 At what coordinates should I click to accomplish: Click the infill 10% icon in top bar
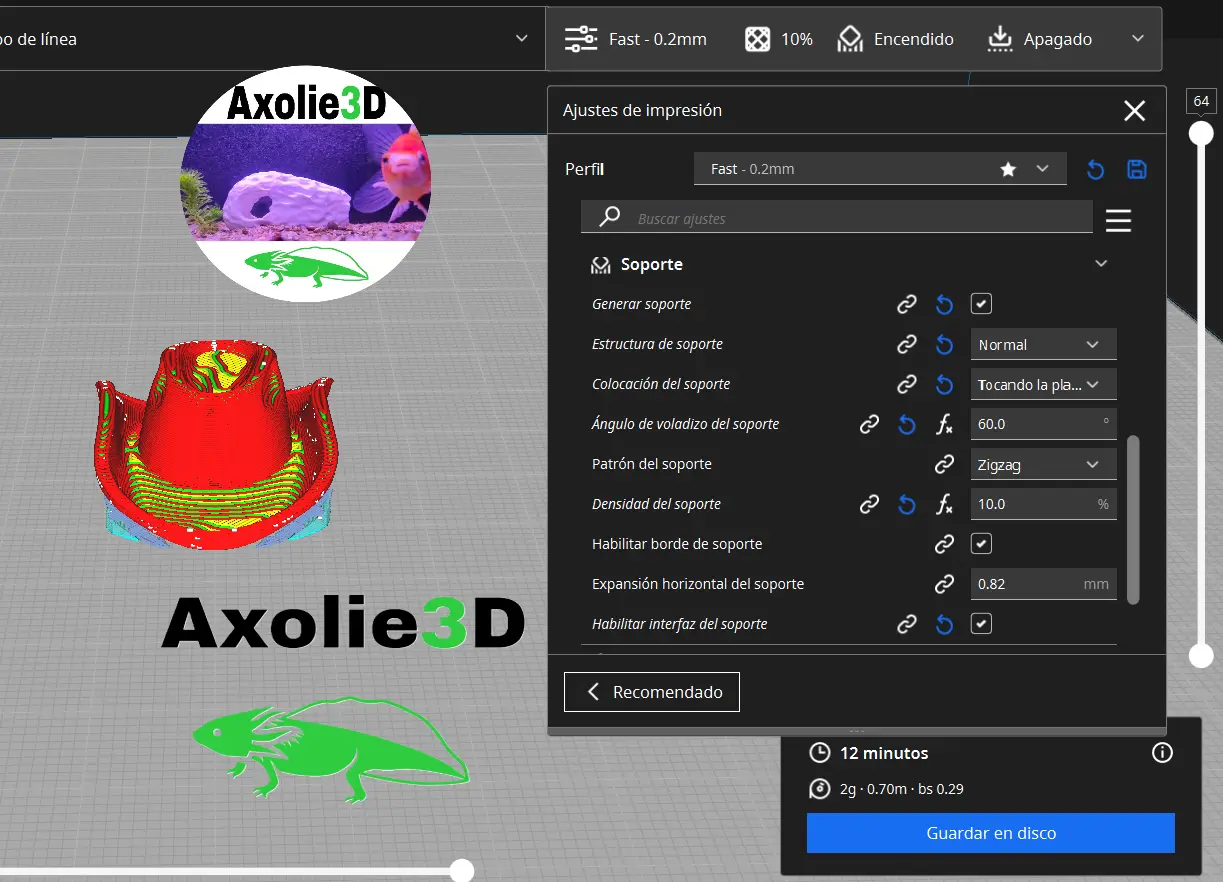[758, 39]
